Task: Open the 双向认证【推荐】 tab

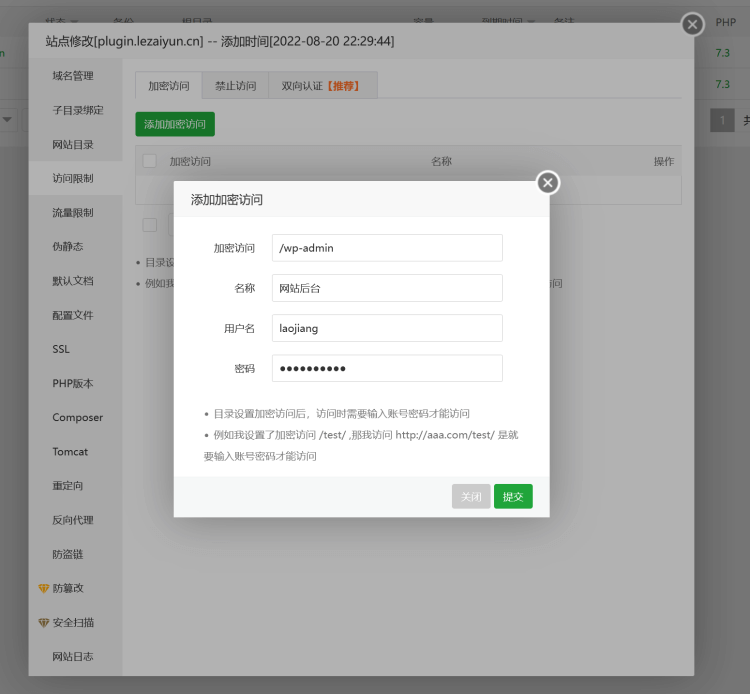Action: tap(323, 86)
